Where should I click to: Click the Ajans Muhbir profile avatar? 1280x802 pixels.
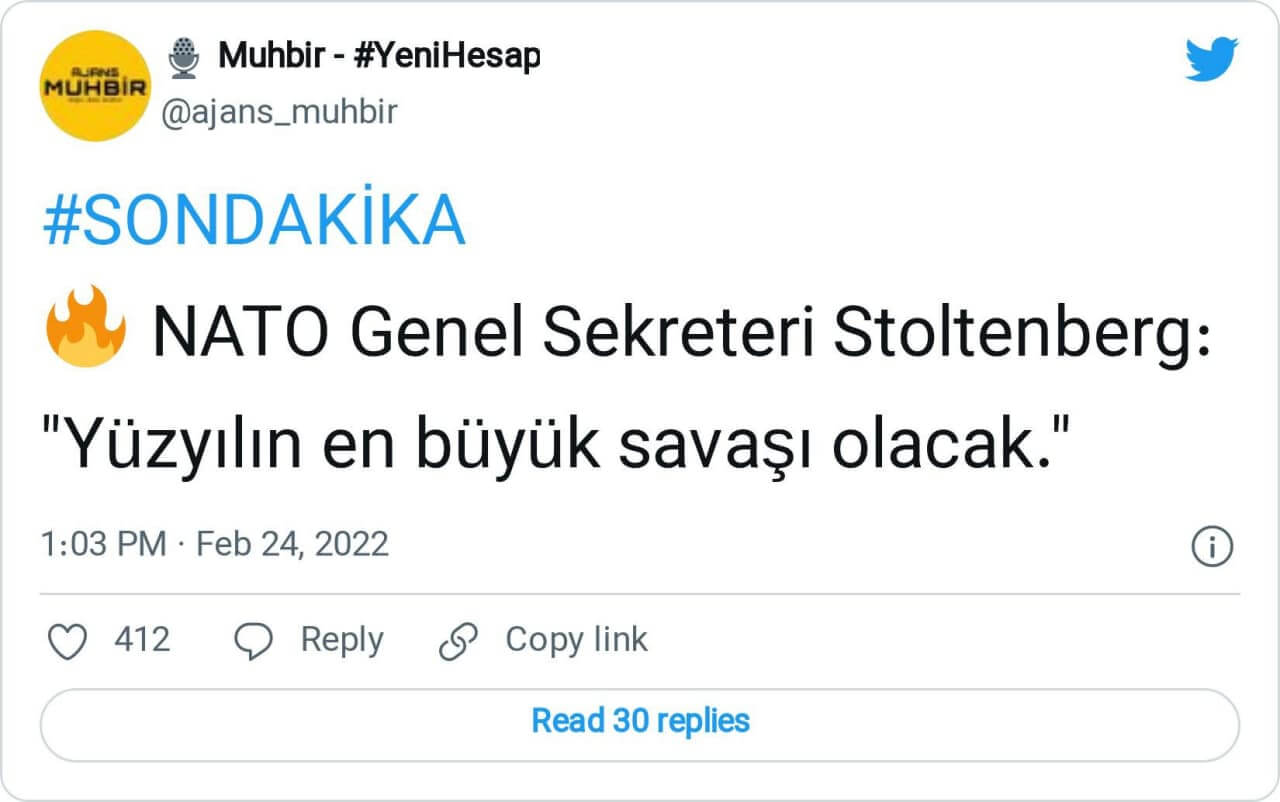pyautogui.click(x=95, y=86)
